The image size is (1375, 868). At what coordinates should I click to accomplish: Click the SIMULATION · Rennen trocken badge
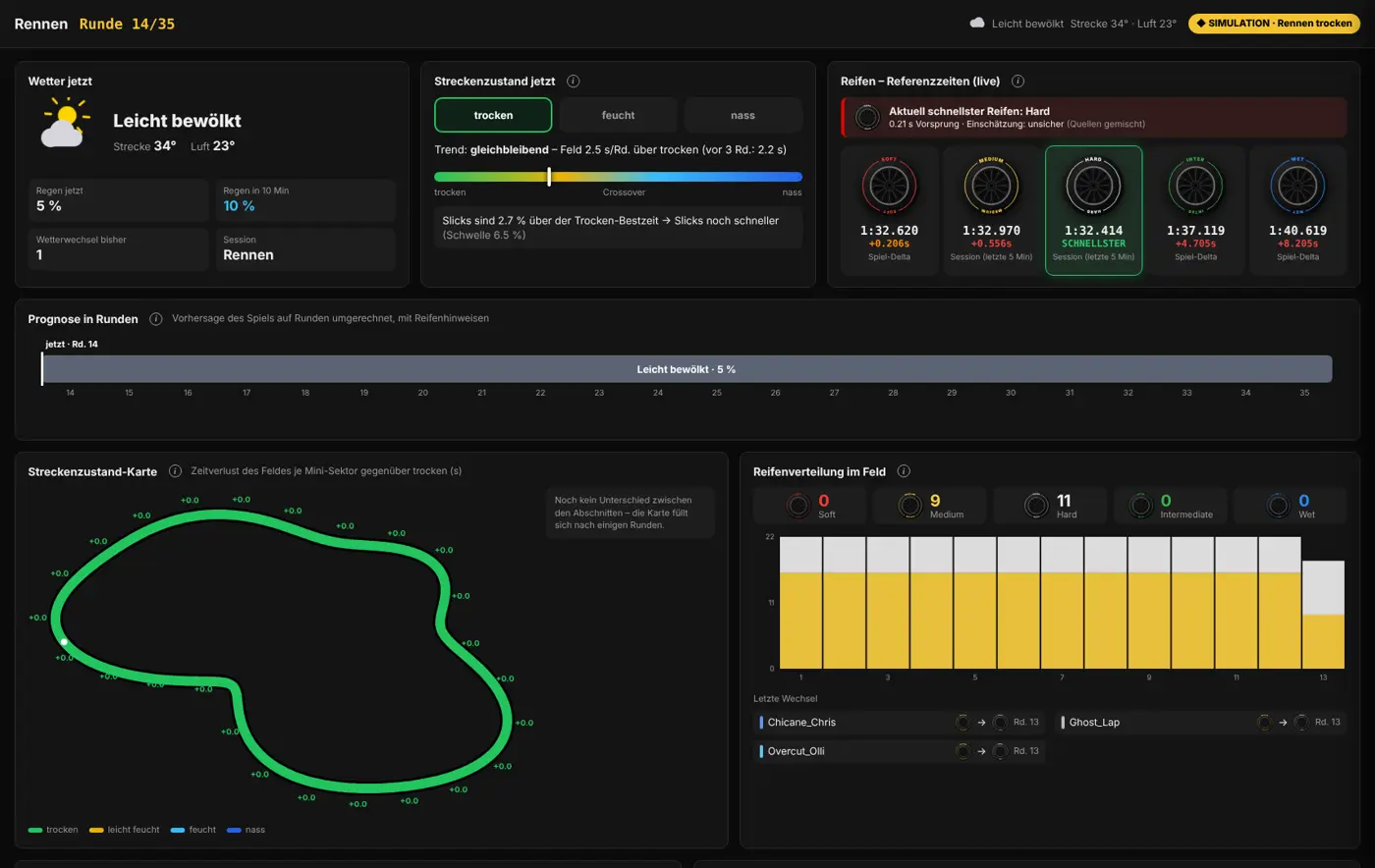[x=1274, y=23]
